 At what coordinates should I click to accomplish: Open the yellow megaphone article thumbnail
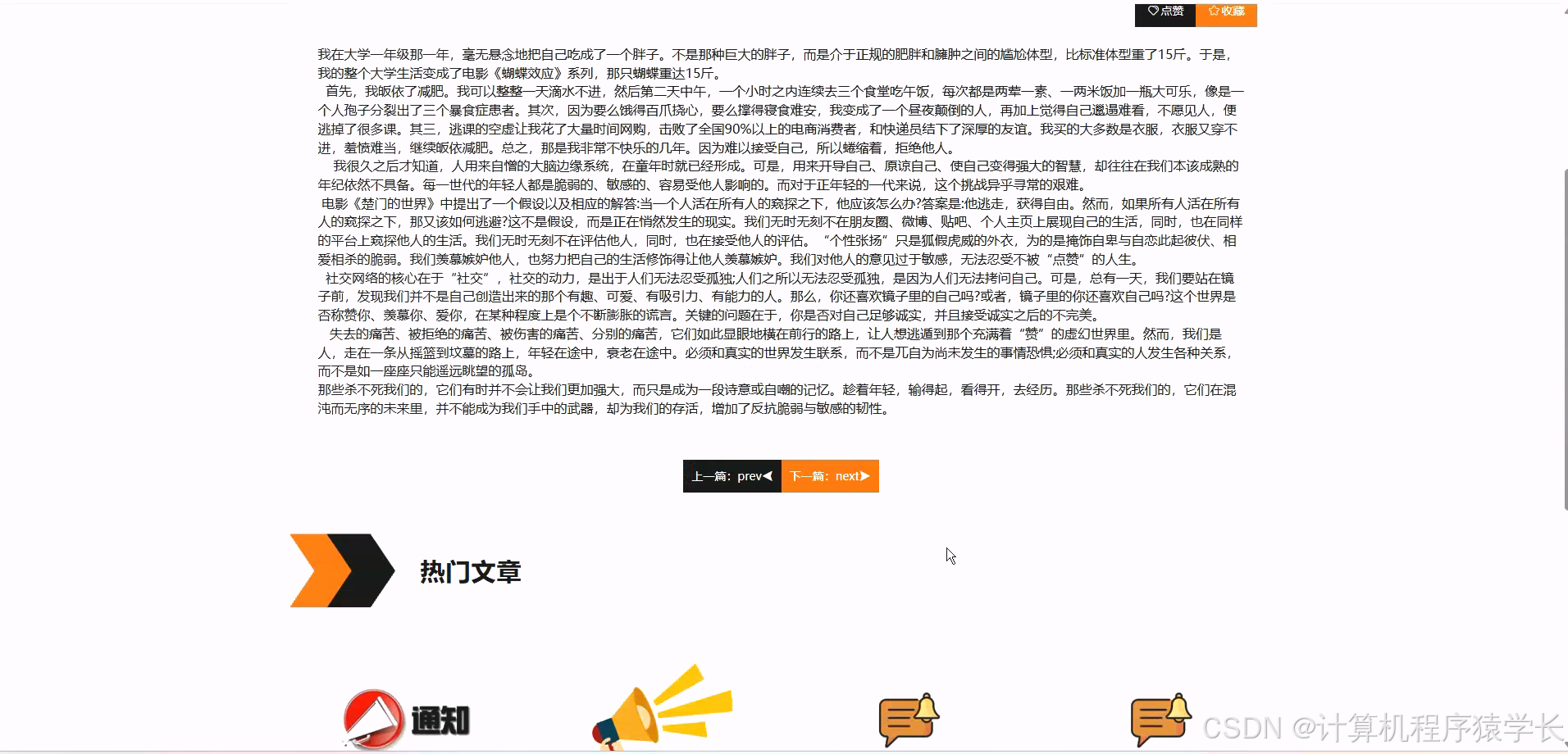point(662,706)
